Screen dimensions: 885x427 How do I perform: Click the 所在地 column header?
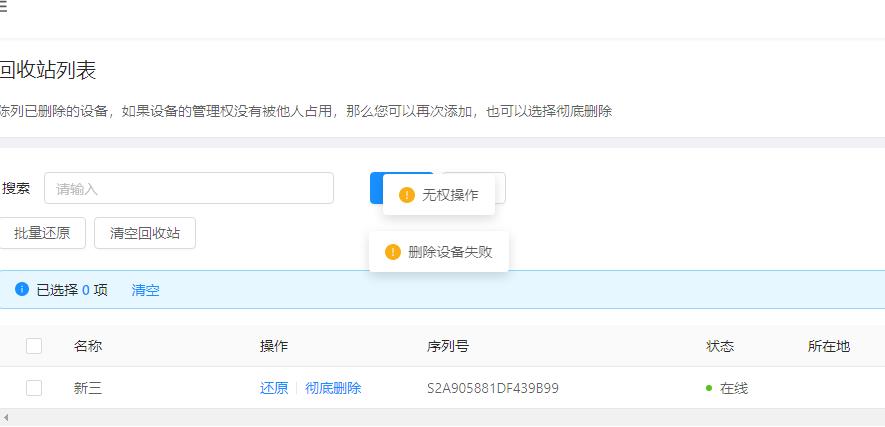click(x=829, y=346)
